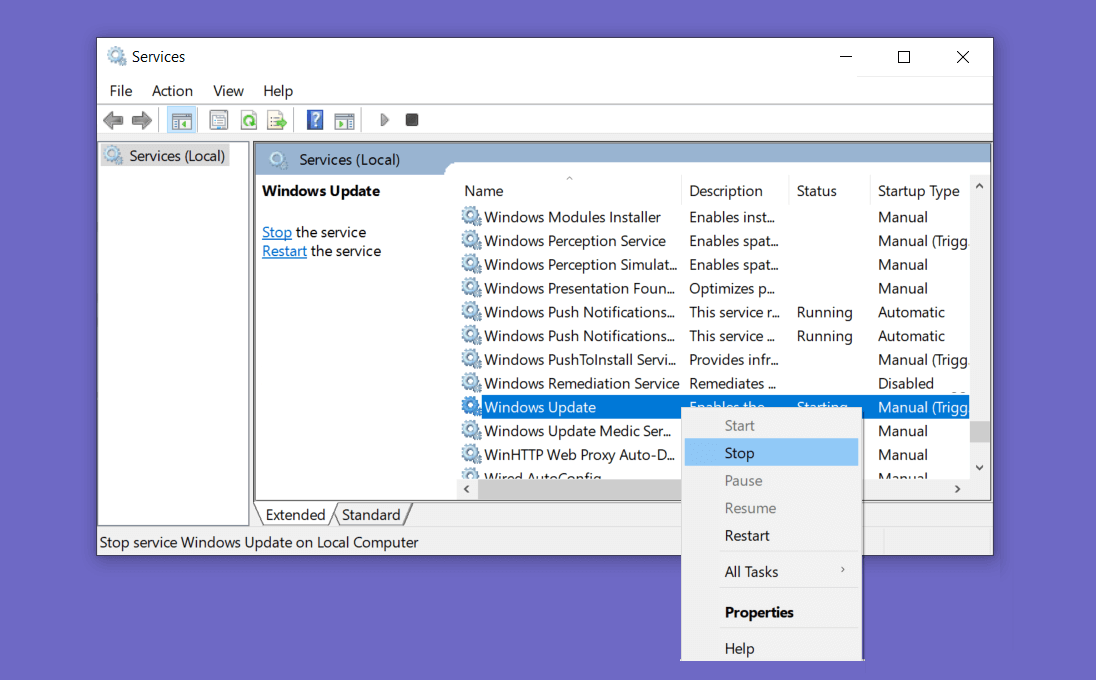Click the gear icon for Windows Modules Installer
This screenshot has width=1096, height=680.
click(x=472, y=217)
